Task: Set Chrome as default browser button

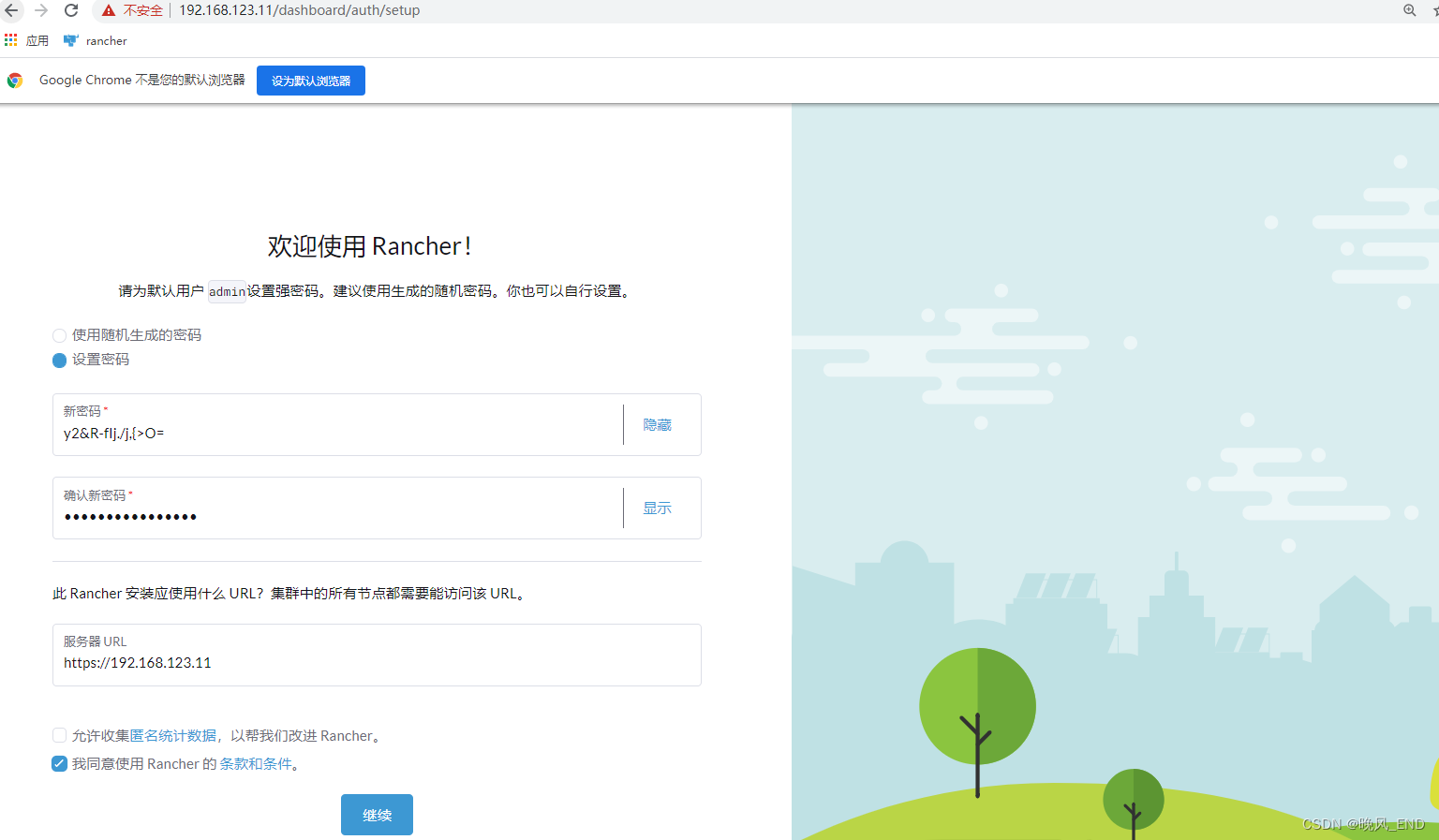Action: click(311, 81)
